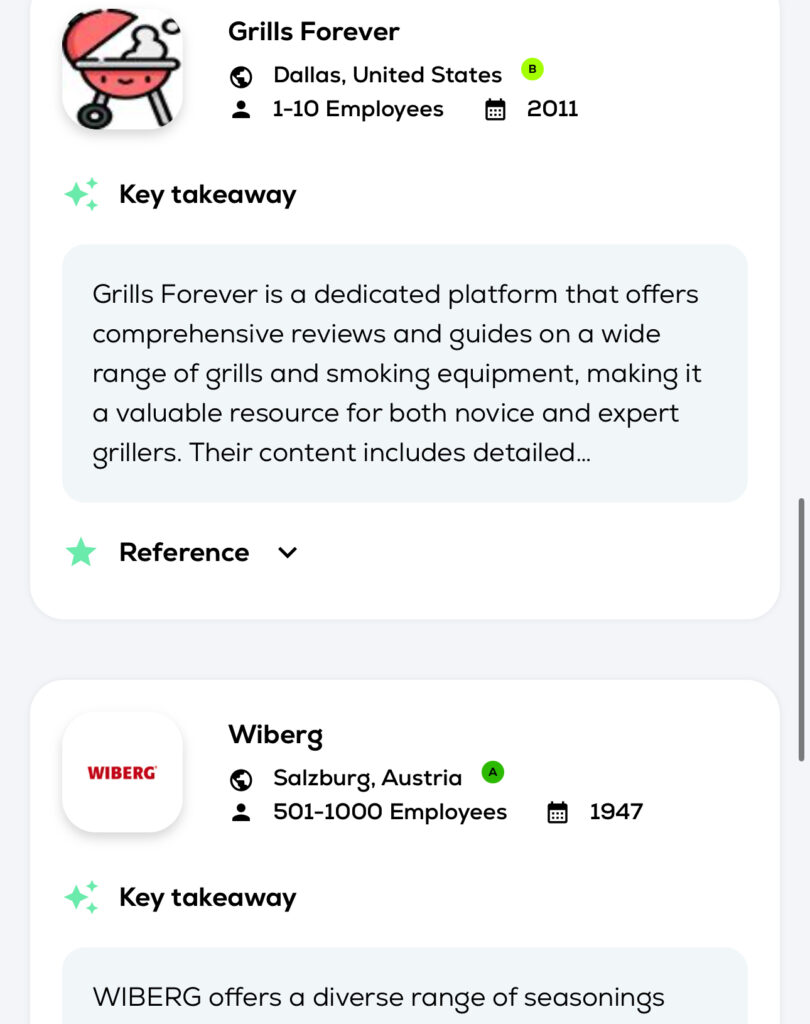Click the green B rating badge
Screen dimensions: 810x1024
[532, 69]
